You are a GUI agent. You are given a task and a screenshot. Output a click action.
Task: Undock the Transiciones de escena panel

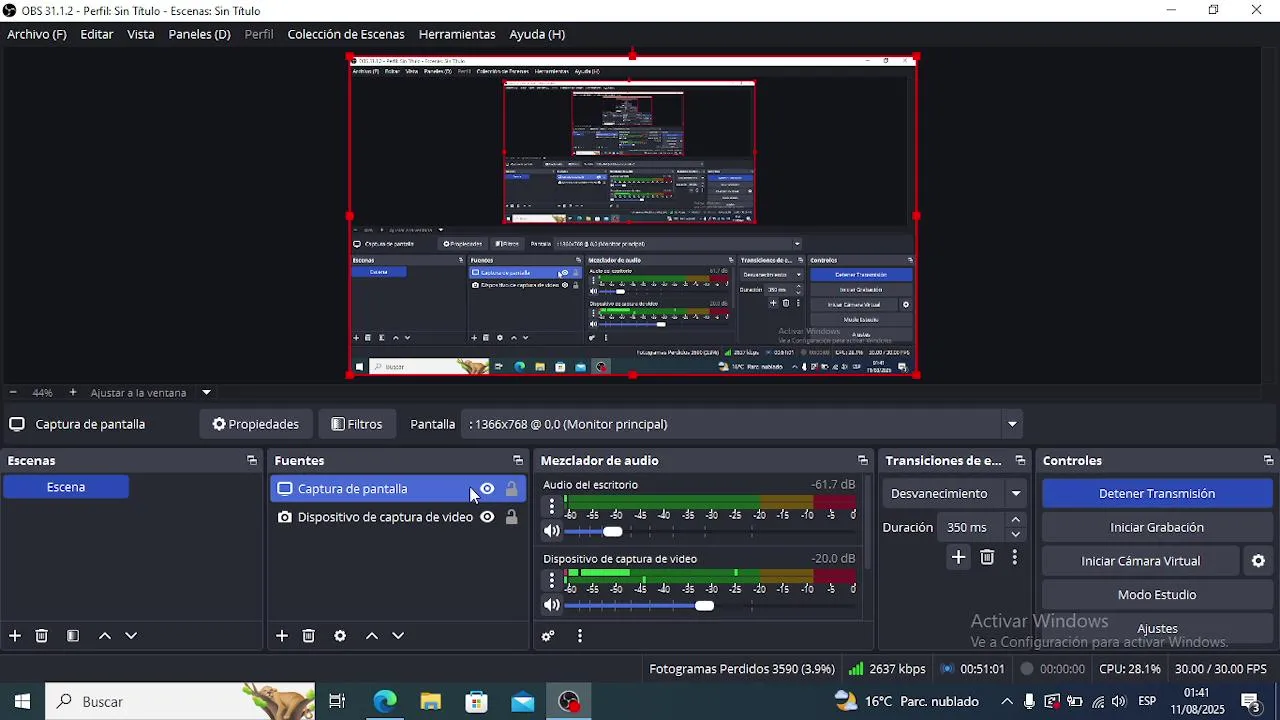point(1020,461)
